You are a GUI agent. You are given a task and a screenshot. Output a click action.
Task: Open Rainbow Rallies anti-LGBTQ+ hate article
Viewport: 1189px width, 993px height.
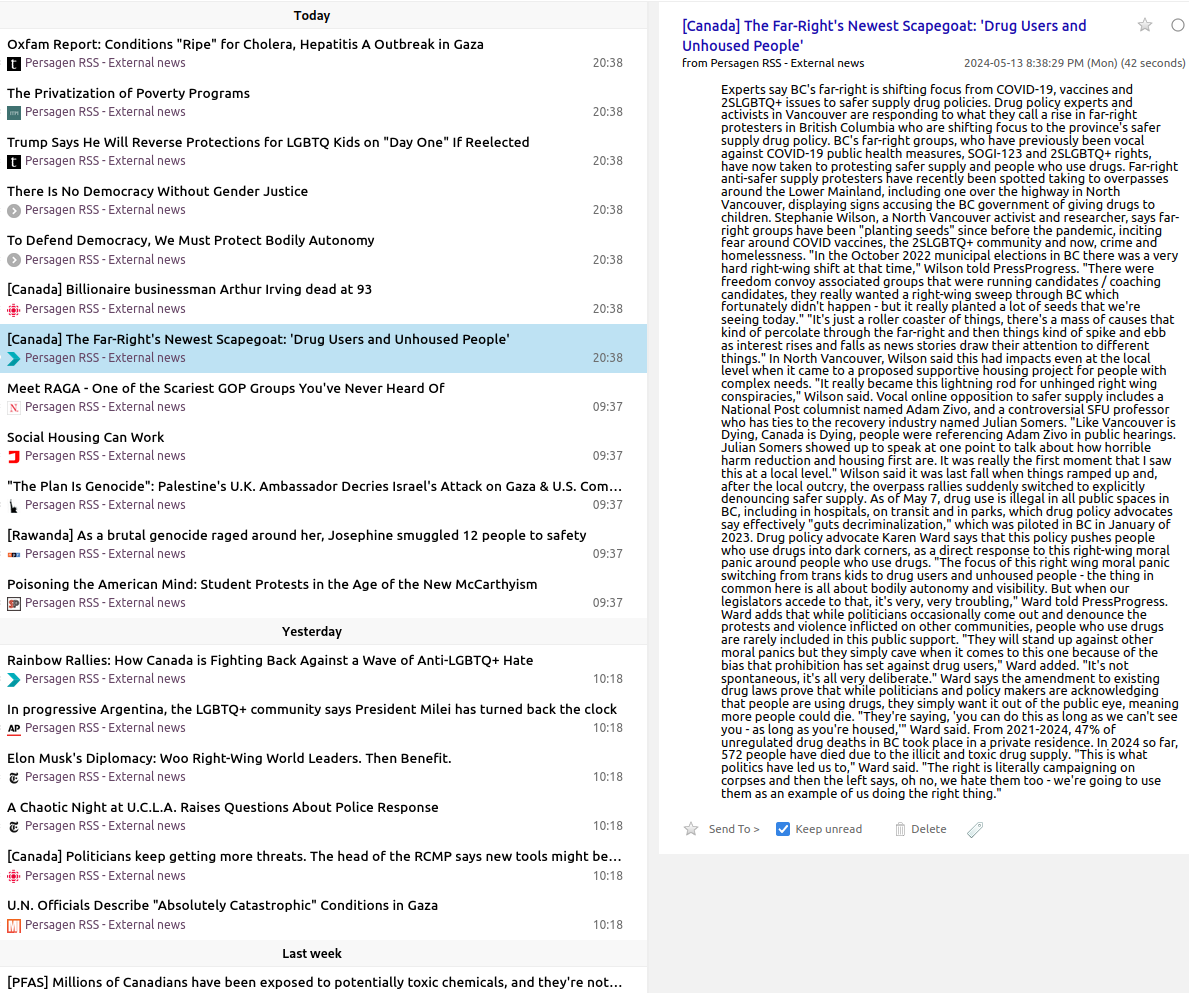[x=323, y=669]
